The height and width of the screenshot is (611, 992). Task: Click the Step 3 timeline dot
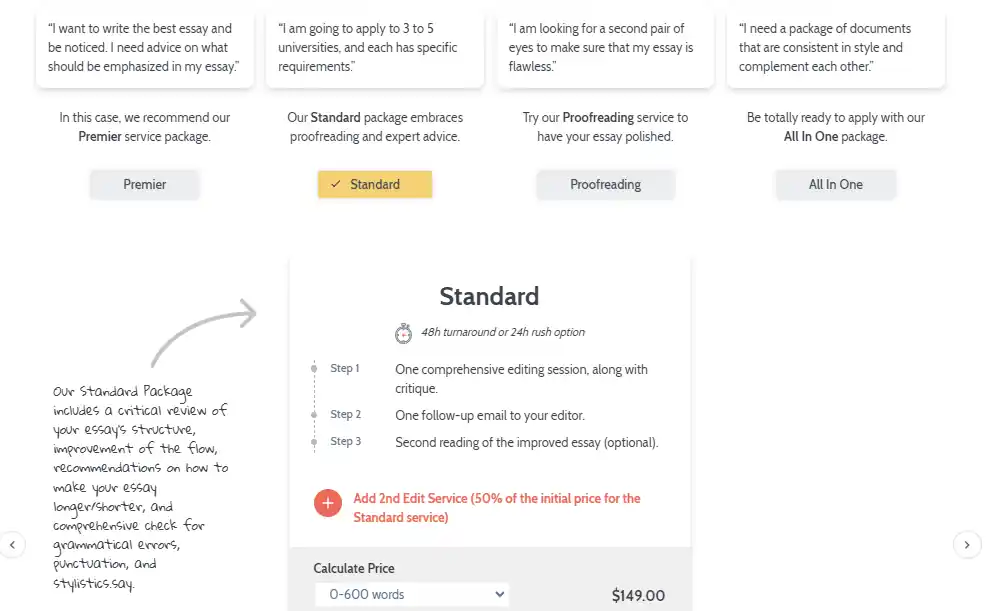click(x=314, y=441)
